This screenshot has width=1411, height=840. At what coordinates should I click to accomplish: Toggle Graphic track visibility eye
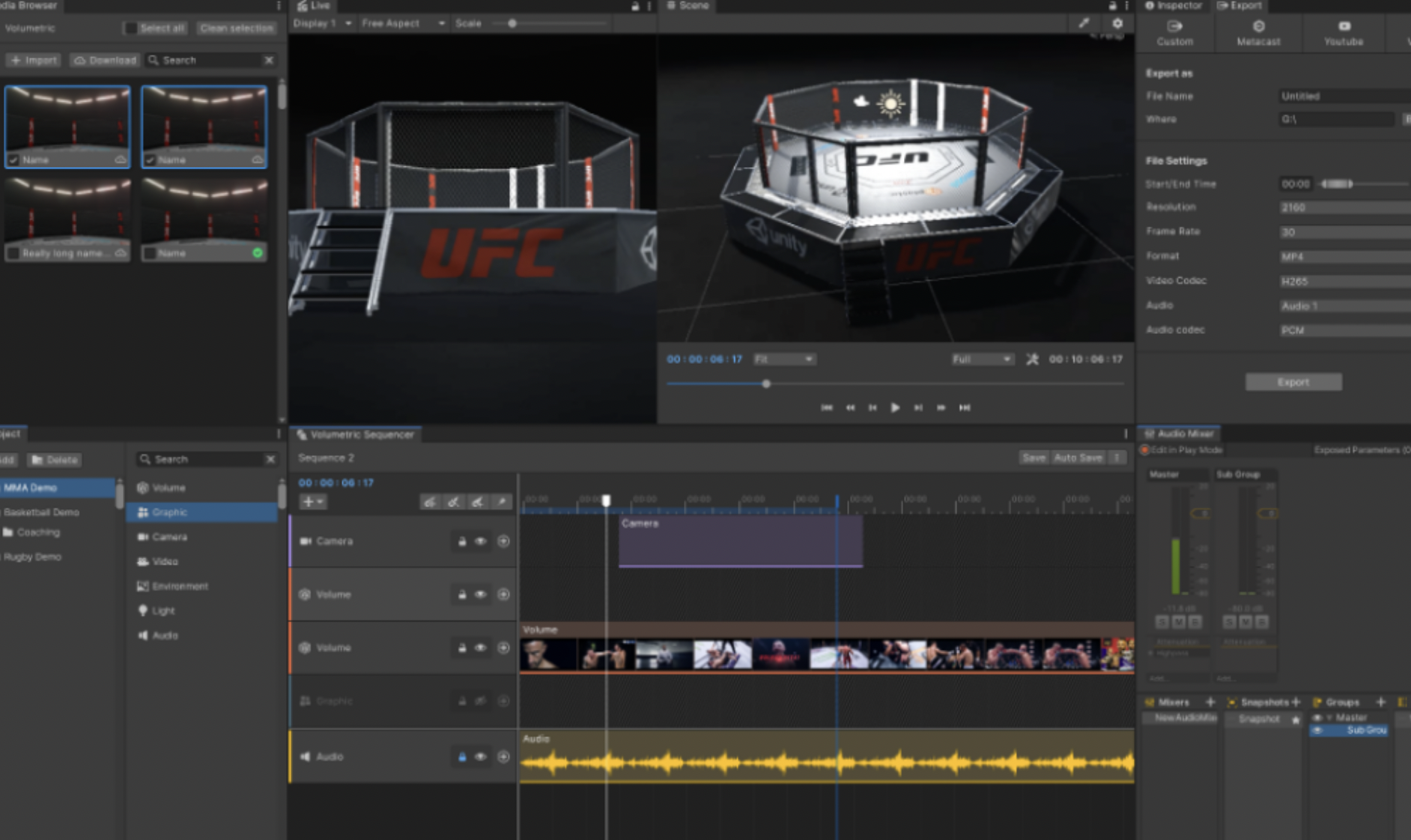click(481, 701)
